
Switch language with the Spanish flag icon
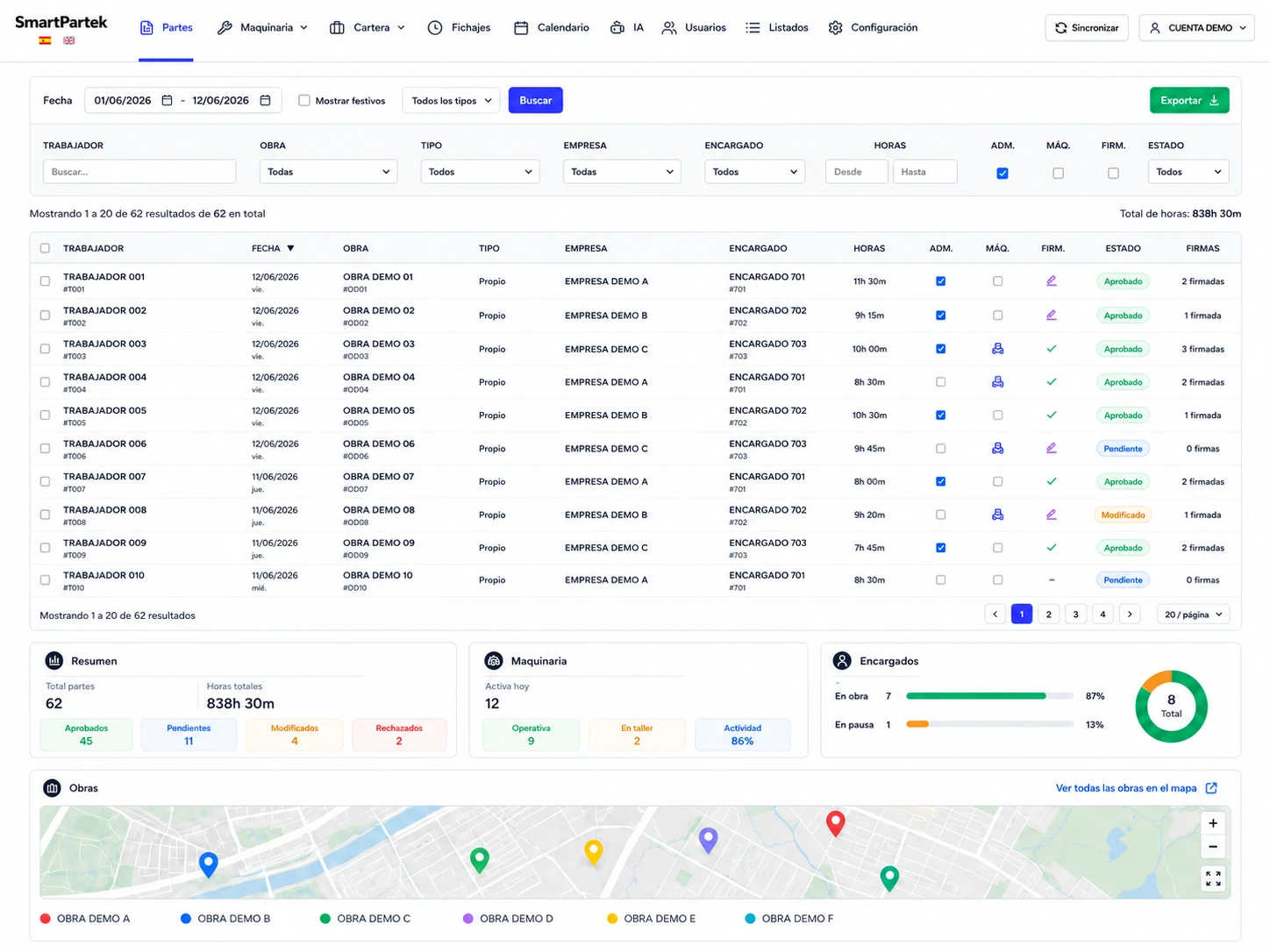pyautogui.click(x=45, y=40)
